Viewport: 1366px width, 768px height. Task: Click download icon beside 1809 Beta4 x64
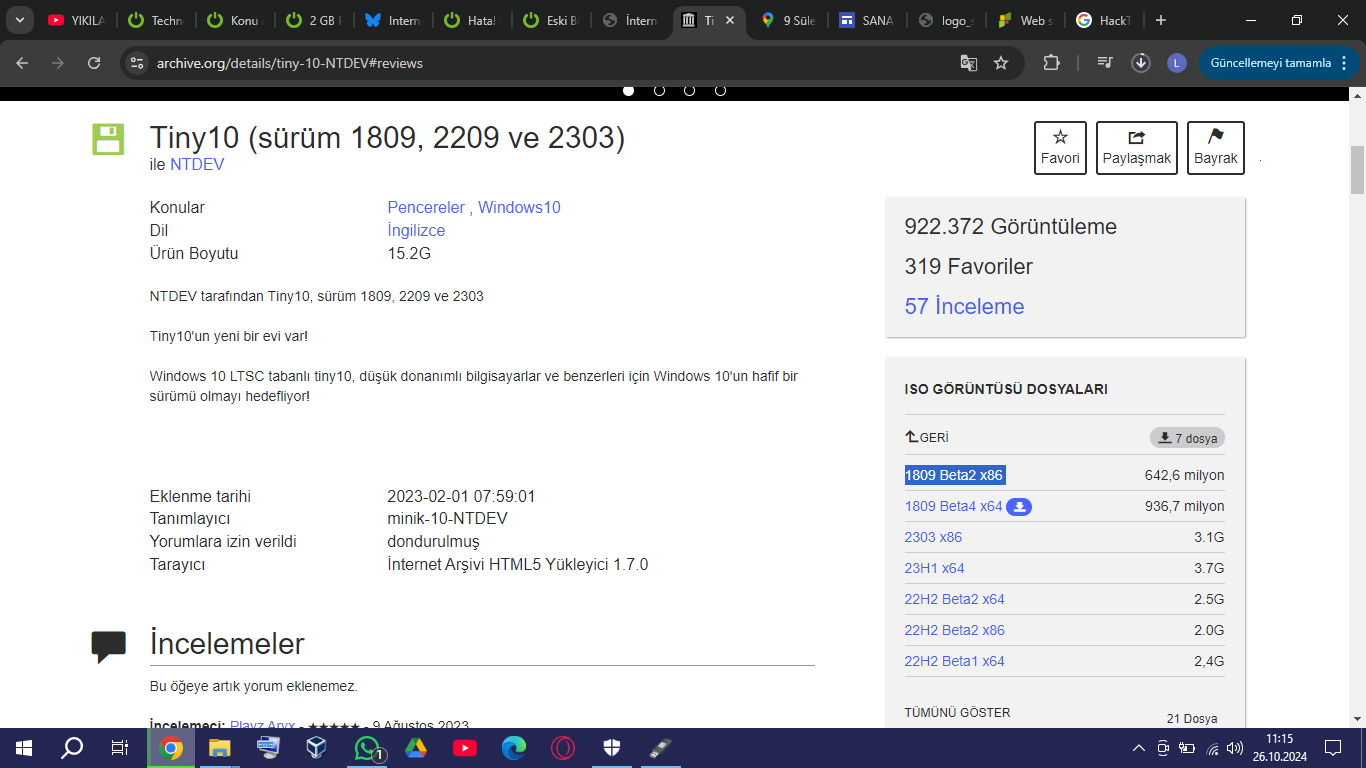click(x=1019, y=507)
